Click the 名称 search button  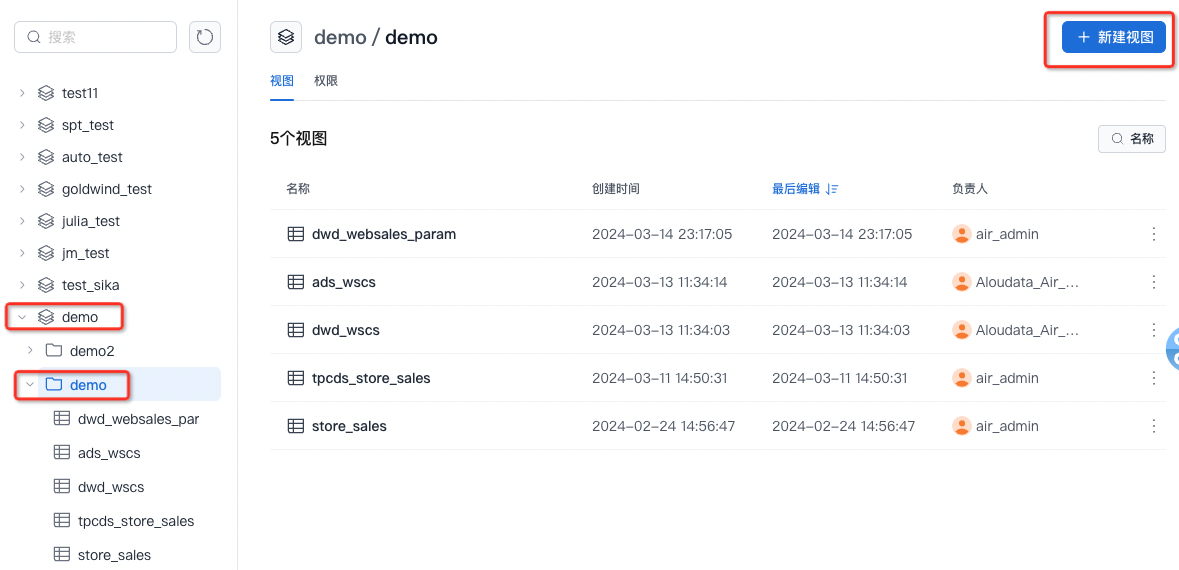[1131, 139]
